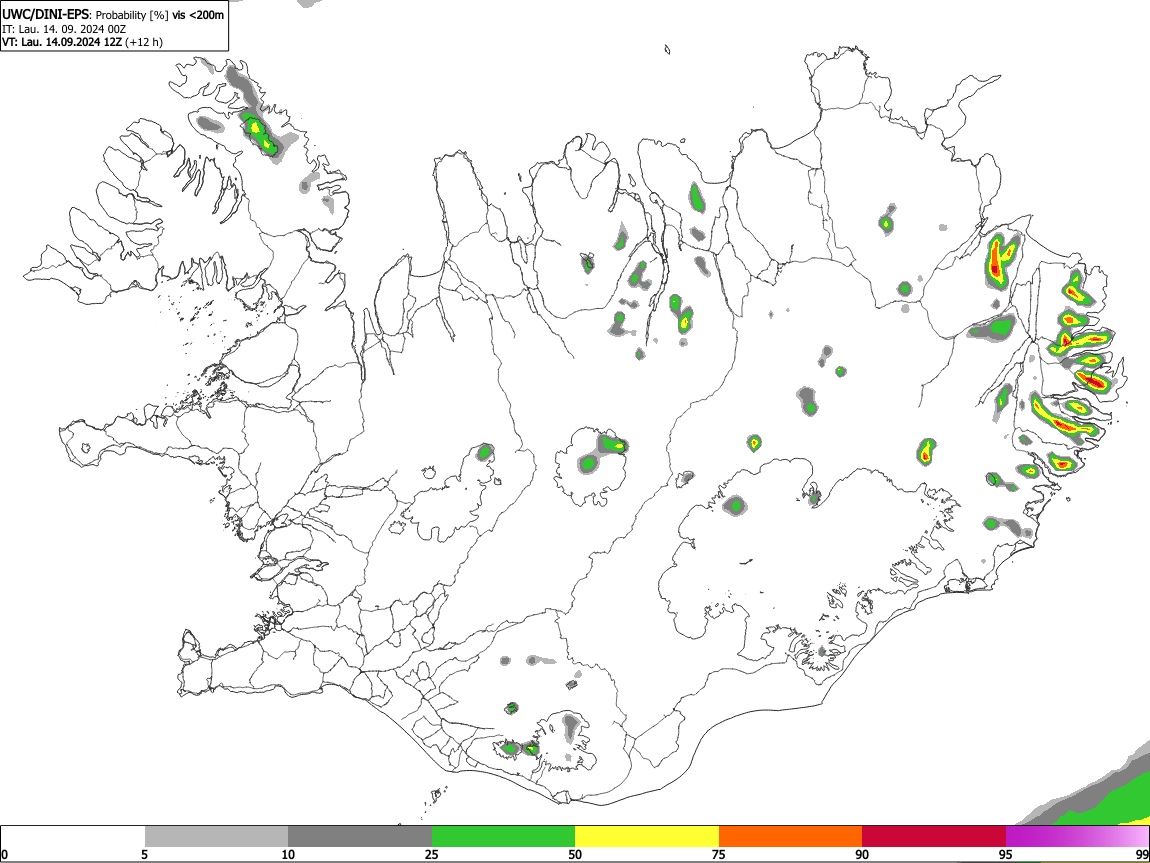1150x863 pixels.
Task: Click the legend value label 90
Action: point(862,854)
